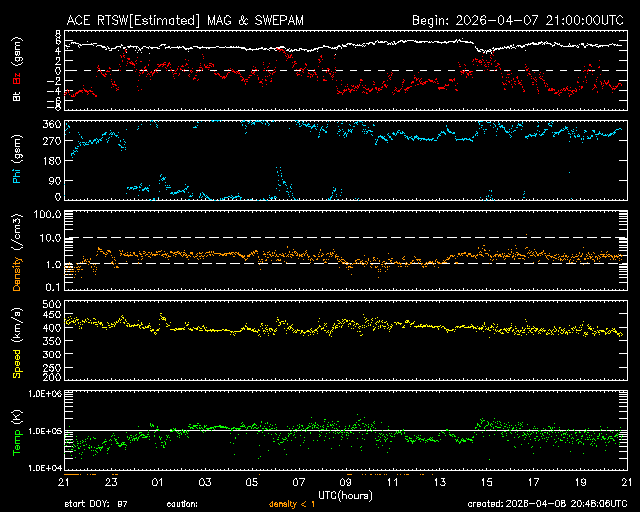Click the "11" hour label on the time axis
This screenshot has height=512, width=640.
393,483
